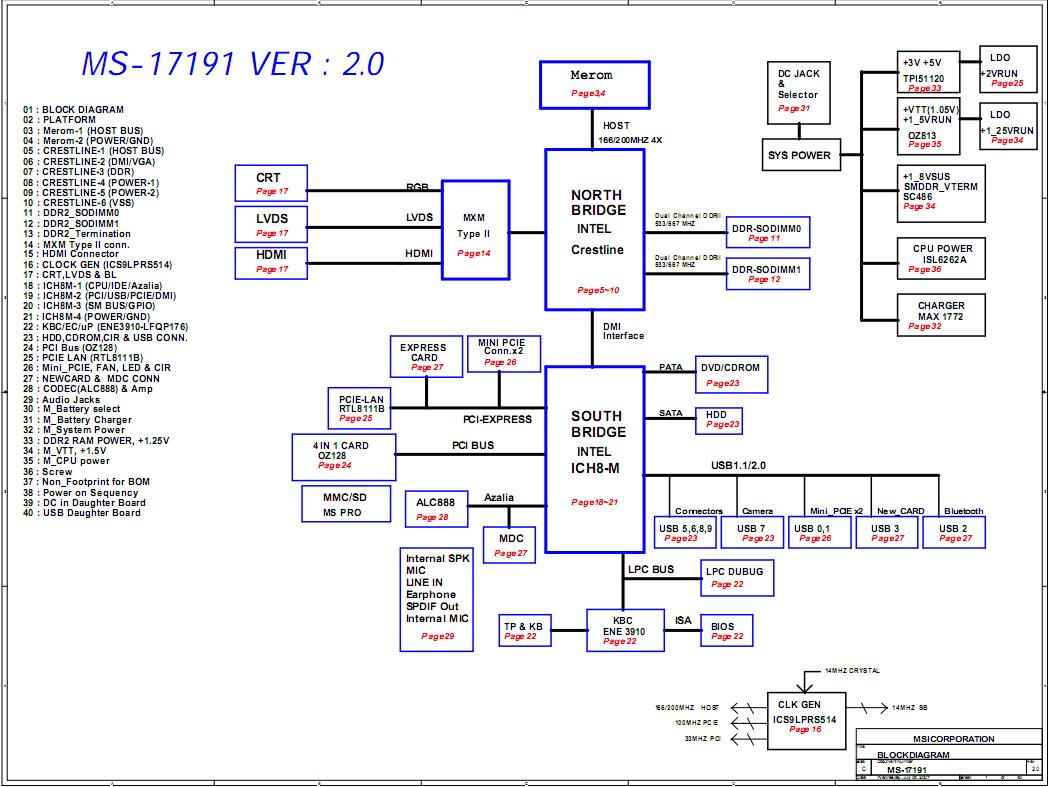
Task: Click the LDO +2VRUN box
Action: click(x=1008, y=68)
